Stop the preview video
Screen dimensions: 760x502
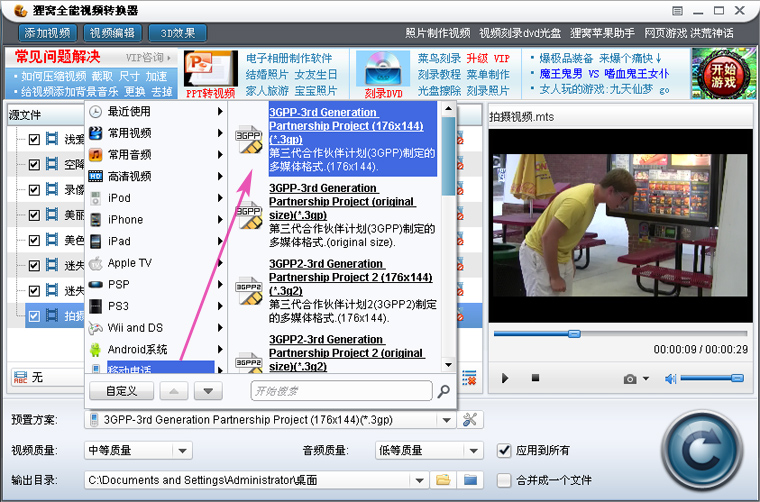coord(535,377)
